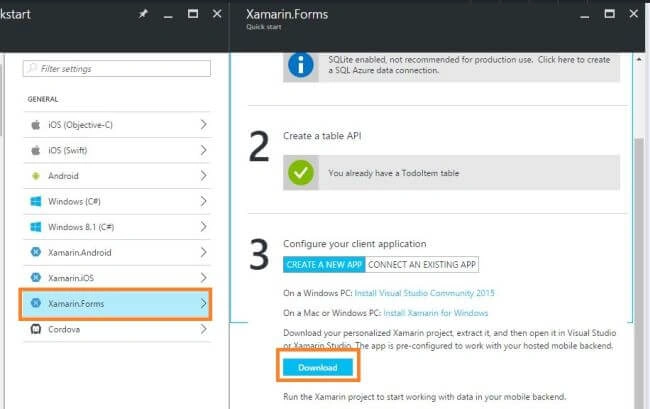Choose the Android quickstart entry
This screenshot has height=409, width=650.
[x=117, y=176]
